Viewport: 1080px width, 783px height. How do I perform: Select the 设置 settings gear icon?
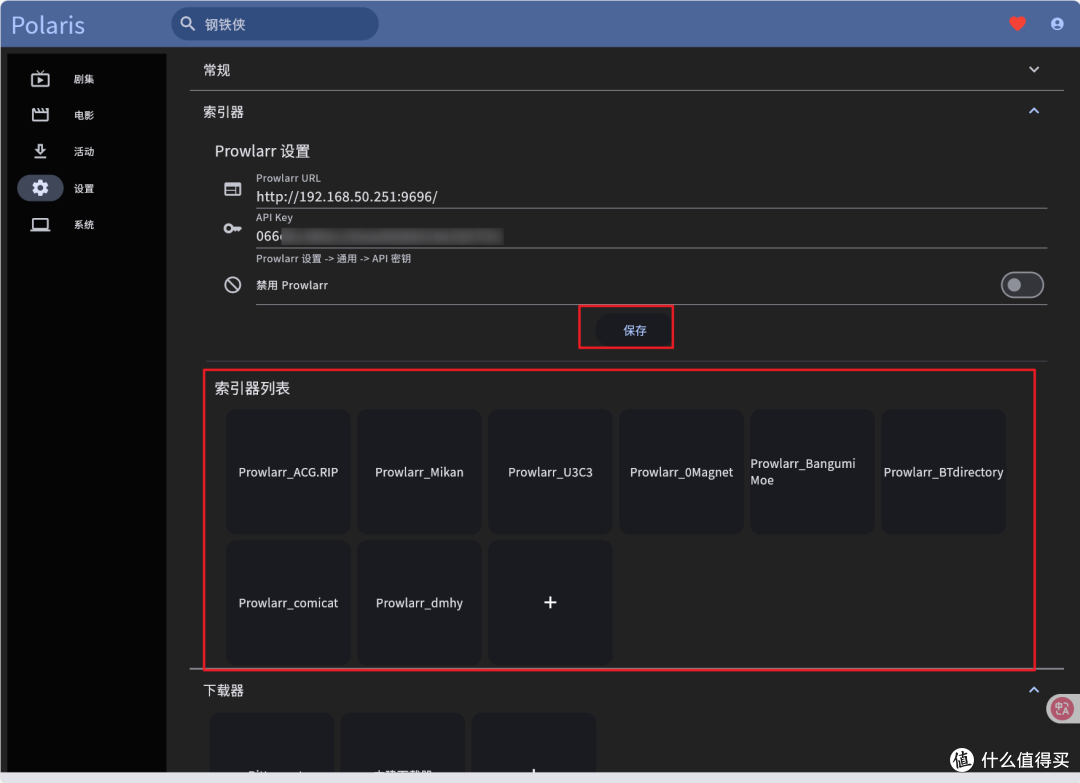(40, 188)
